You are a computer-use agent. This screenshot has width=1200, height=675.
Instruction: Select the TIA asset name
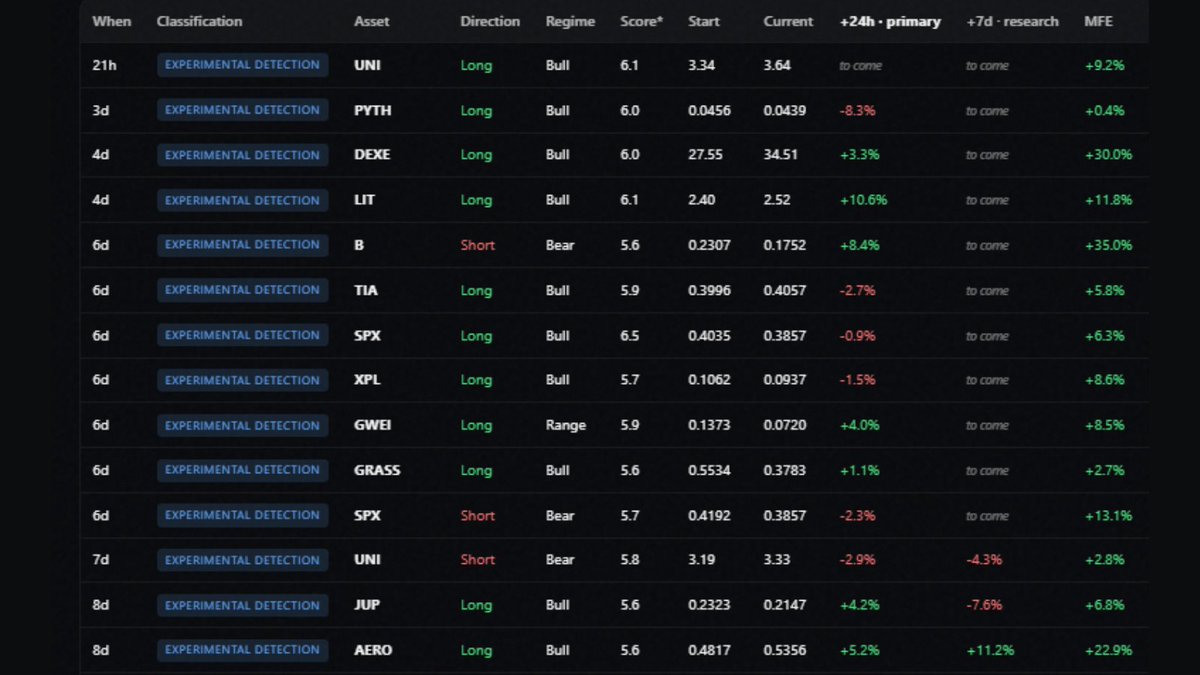(x=365, y=291)
